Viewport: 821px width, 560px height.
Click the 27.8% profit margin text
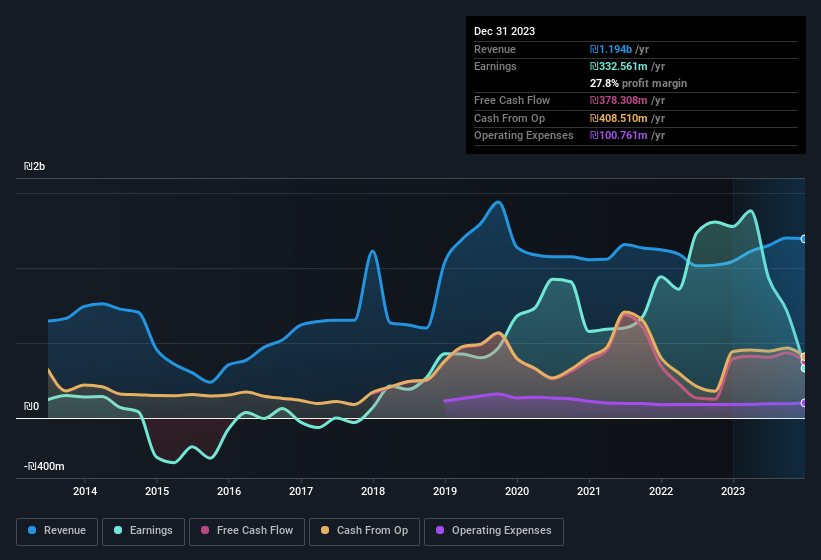[638, 83]
